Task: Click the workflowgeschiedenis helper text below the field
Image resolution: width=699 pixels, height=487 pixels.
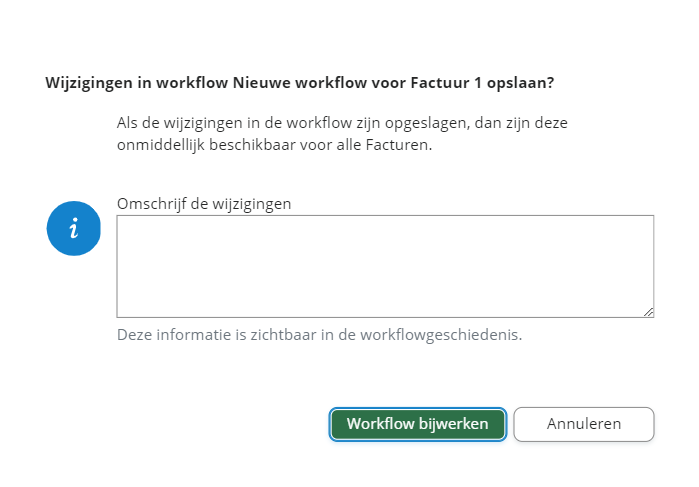Action: 320,335
